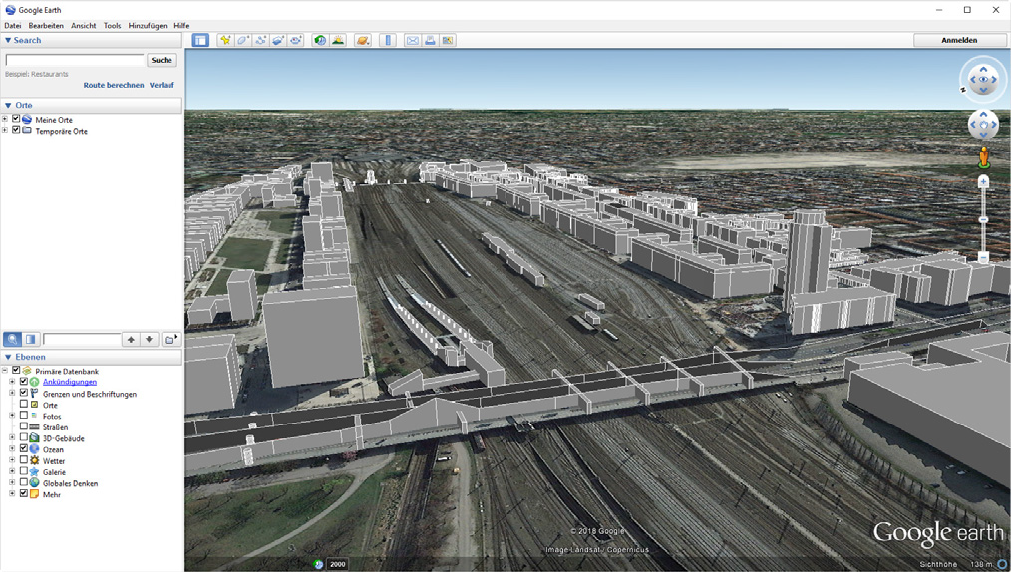This screenshot has width=1011, height=572.
Task: Click the Pegman street view icon
Action: point(983,157)
